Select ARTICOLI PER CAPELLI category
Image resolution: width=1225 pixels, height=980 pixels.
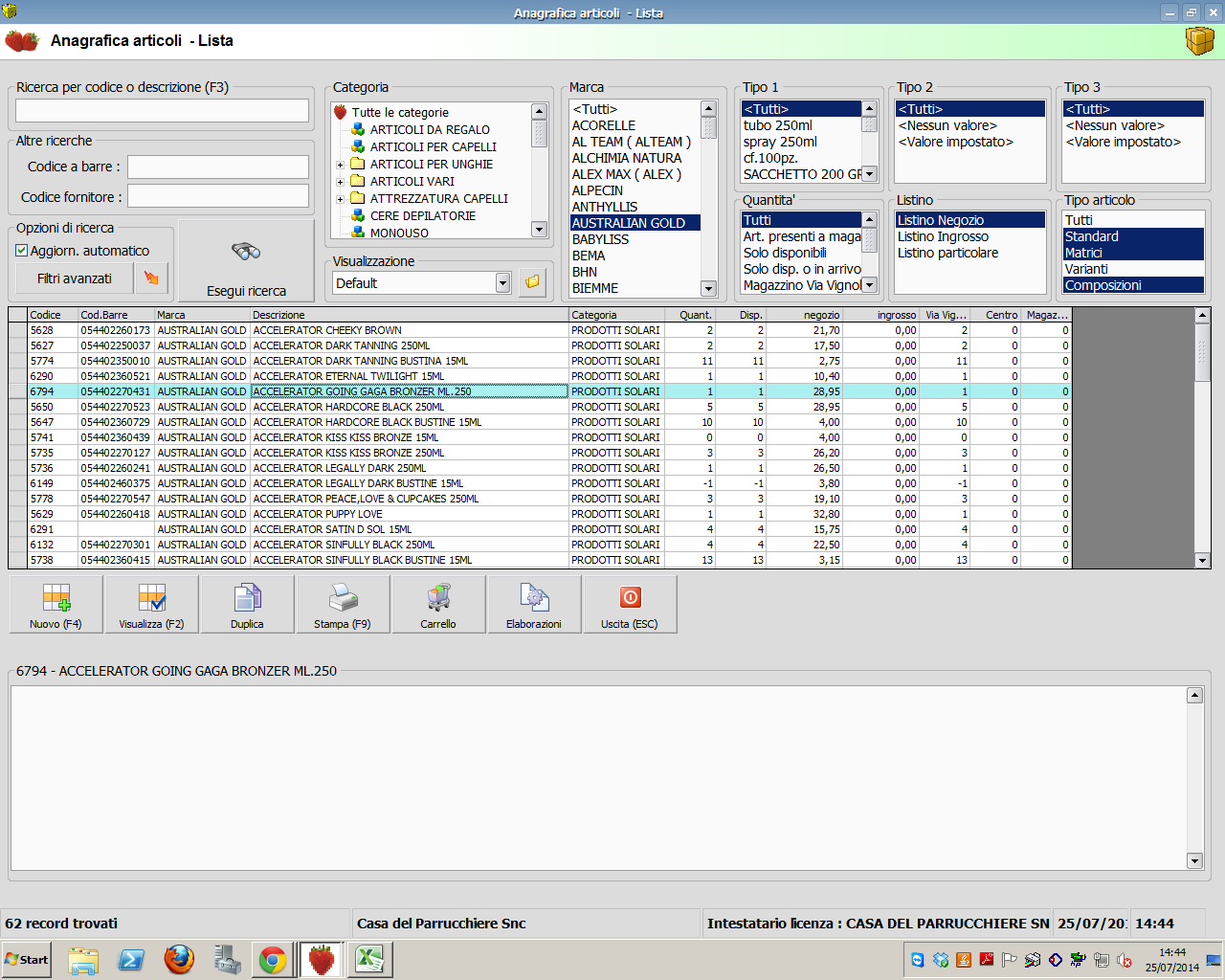click(x=434, y=147)
